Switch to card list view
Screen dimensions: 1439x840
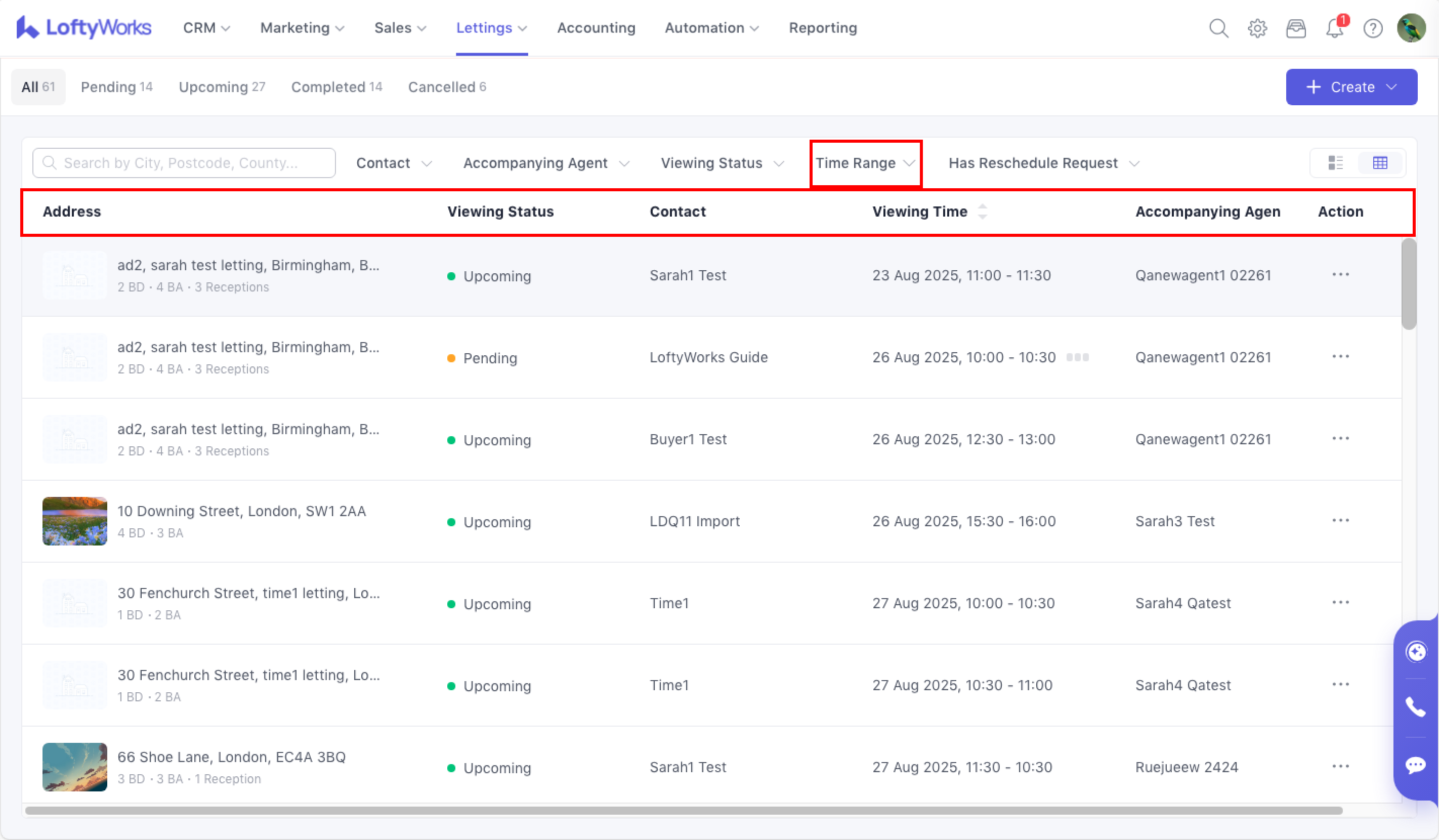point(1335,163)
